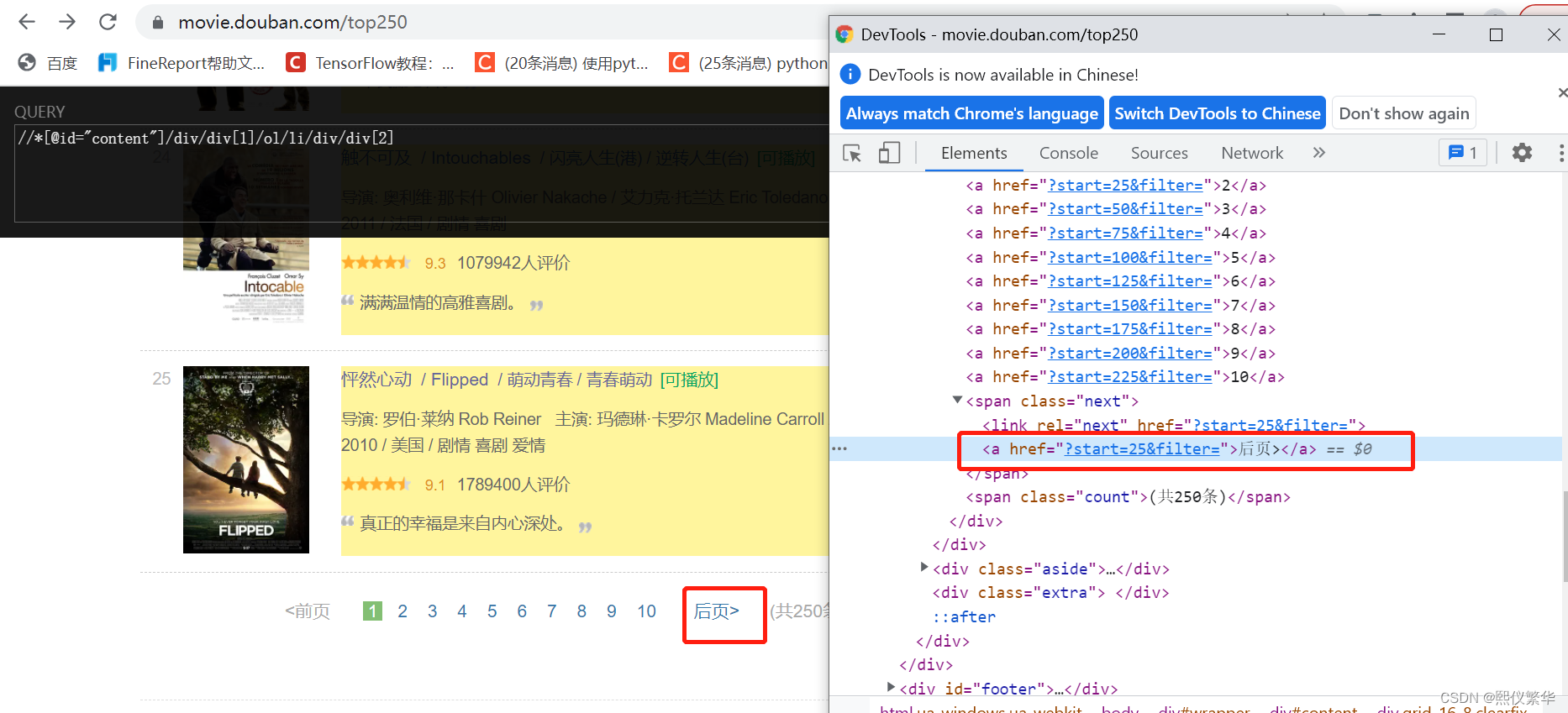The image size is (1568, 713).
Task: Go to page 9 in pagination
Action: (611, 611)
